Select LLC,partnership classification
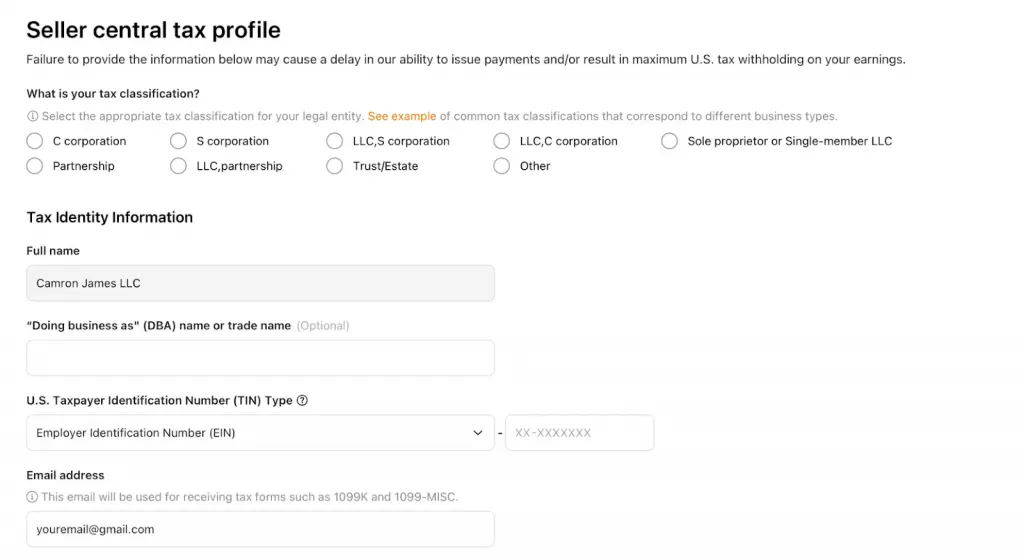The image size is (1024, 555). pos(178,166)
